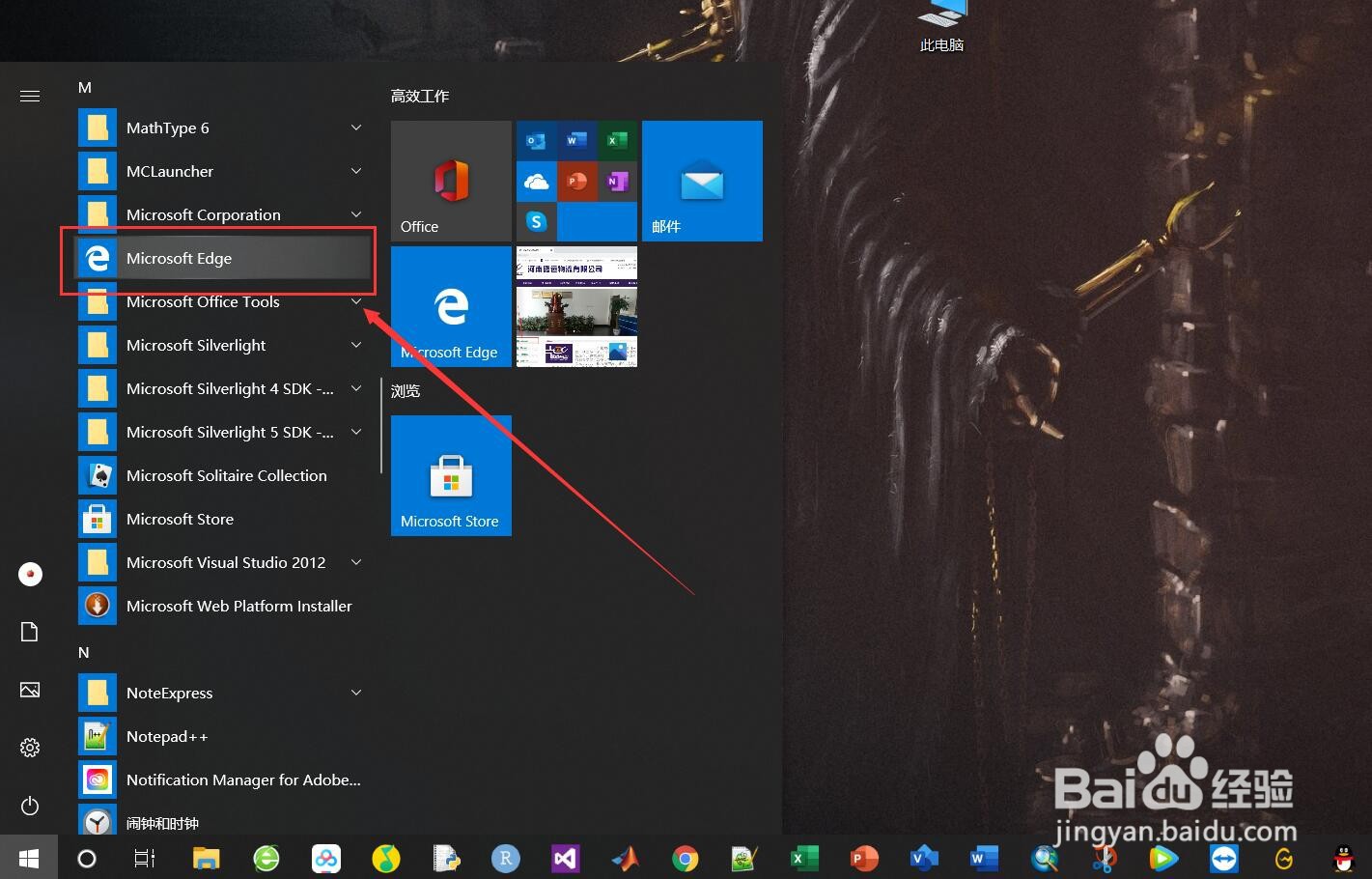Viewport: 1372px width, 879px height.
Task: Open Google Chrome on the taskbar
Action: pyautogui.click(x=686, y=858)
